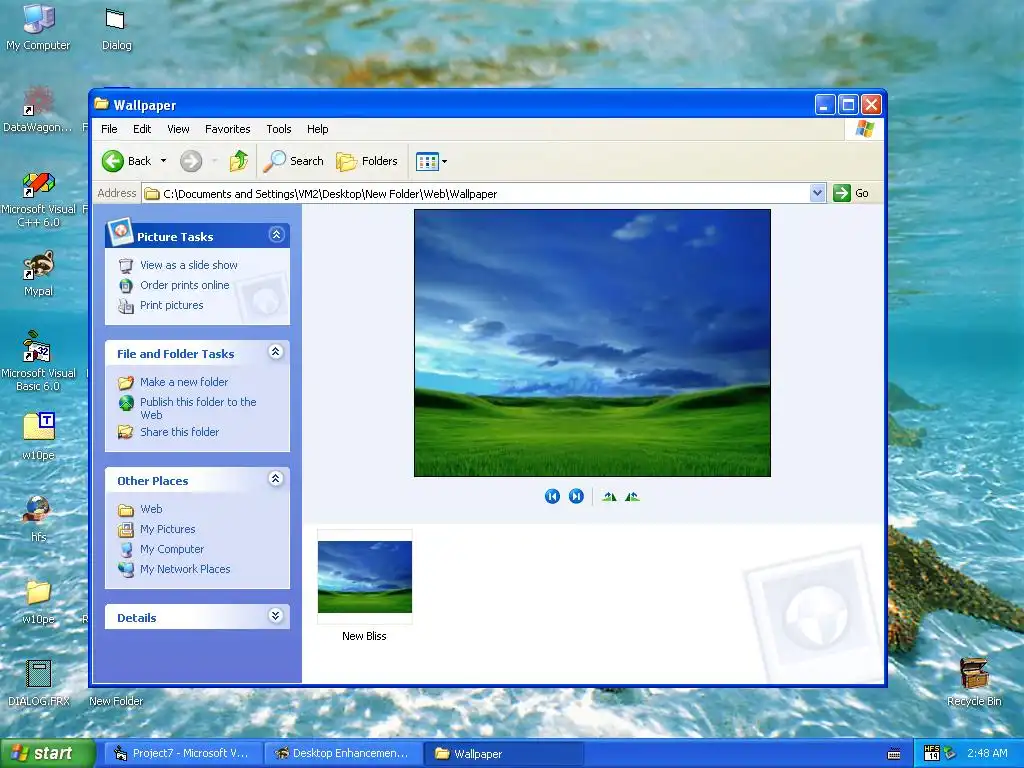The width and height of the screenshot is (1024, 768).
Task: Open the Favorites menu
Action: [x=227, y=129]
